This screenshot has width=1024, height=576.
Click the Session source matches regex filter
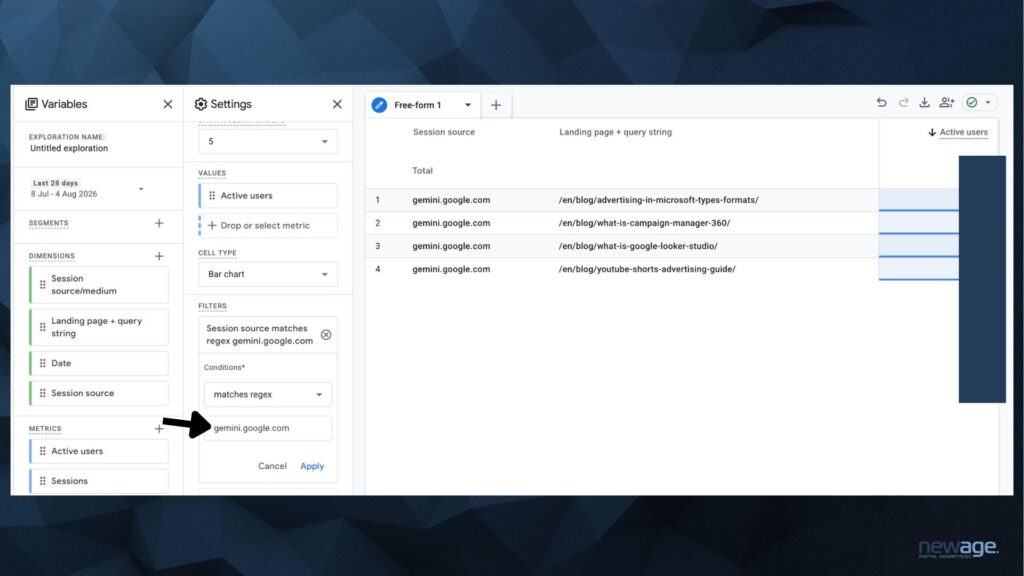click(259, 335)
